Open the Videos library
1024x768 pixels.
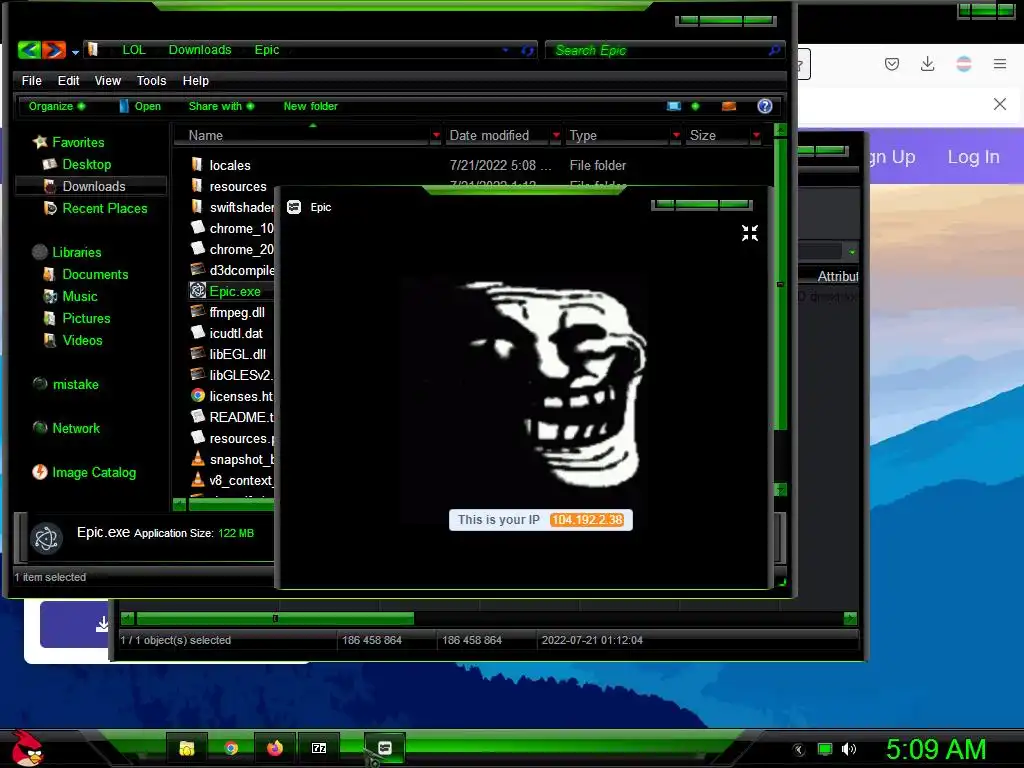[x=82, y=340]
